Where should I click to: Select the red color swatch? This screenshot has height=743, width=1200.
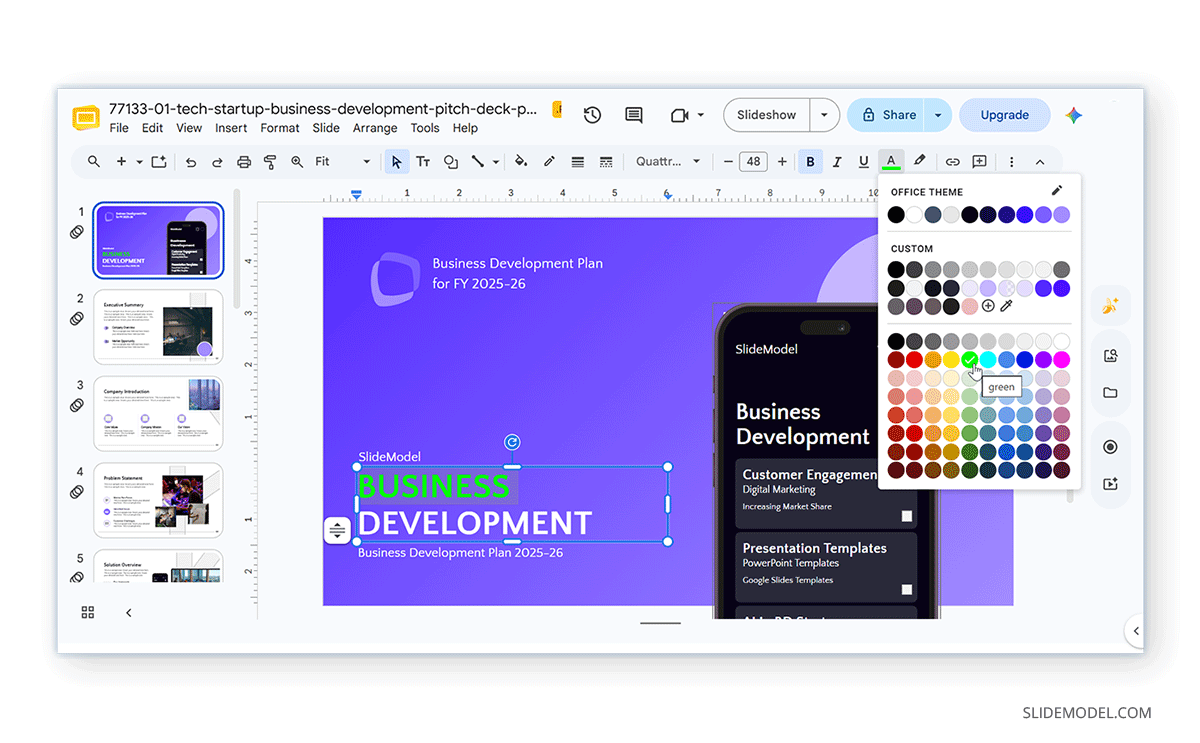915,360
